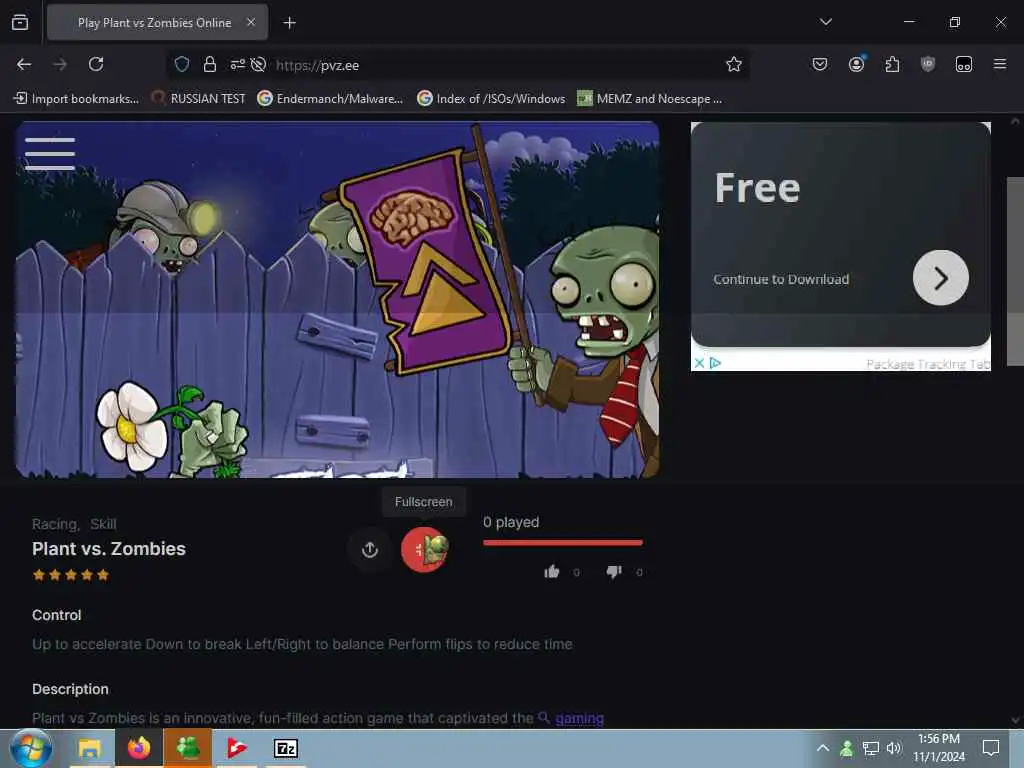Bookmark this page with the star

(733, 64)
